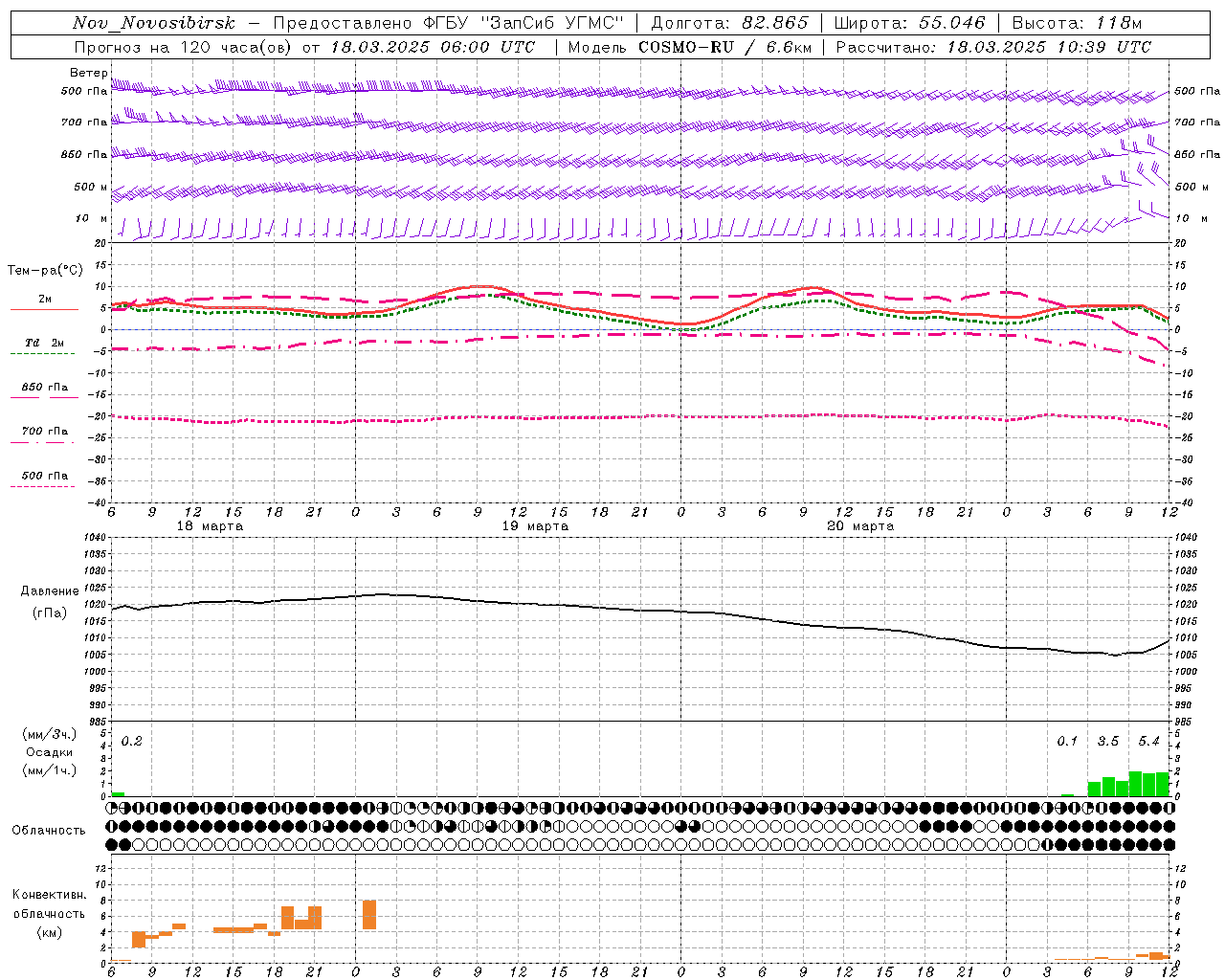This screenshot has width=1225, height=980.
Task: Click the small green precipitation bar at forecast start
Action: [118, 794]
